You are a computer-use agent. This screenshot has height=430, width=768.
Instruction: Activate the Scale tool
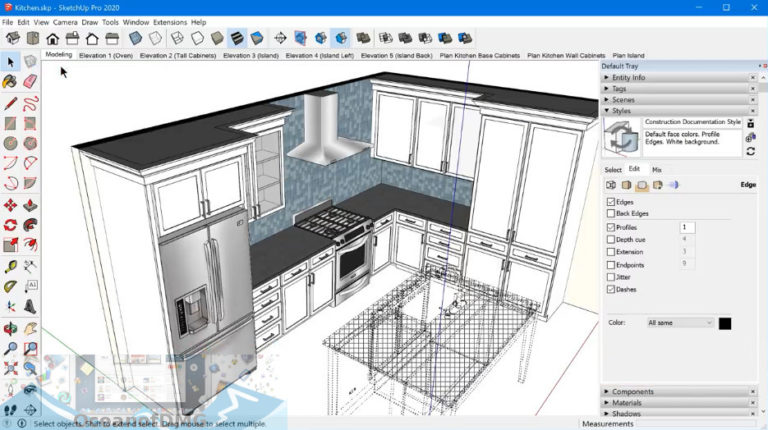[10, 245]
